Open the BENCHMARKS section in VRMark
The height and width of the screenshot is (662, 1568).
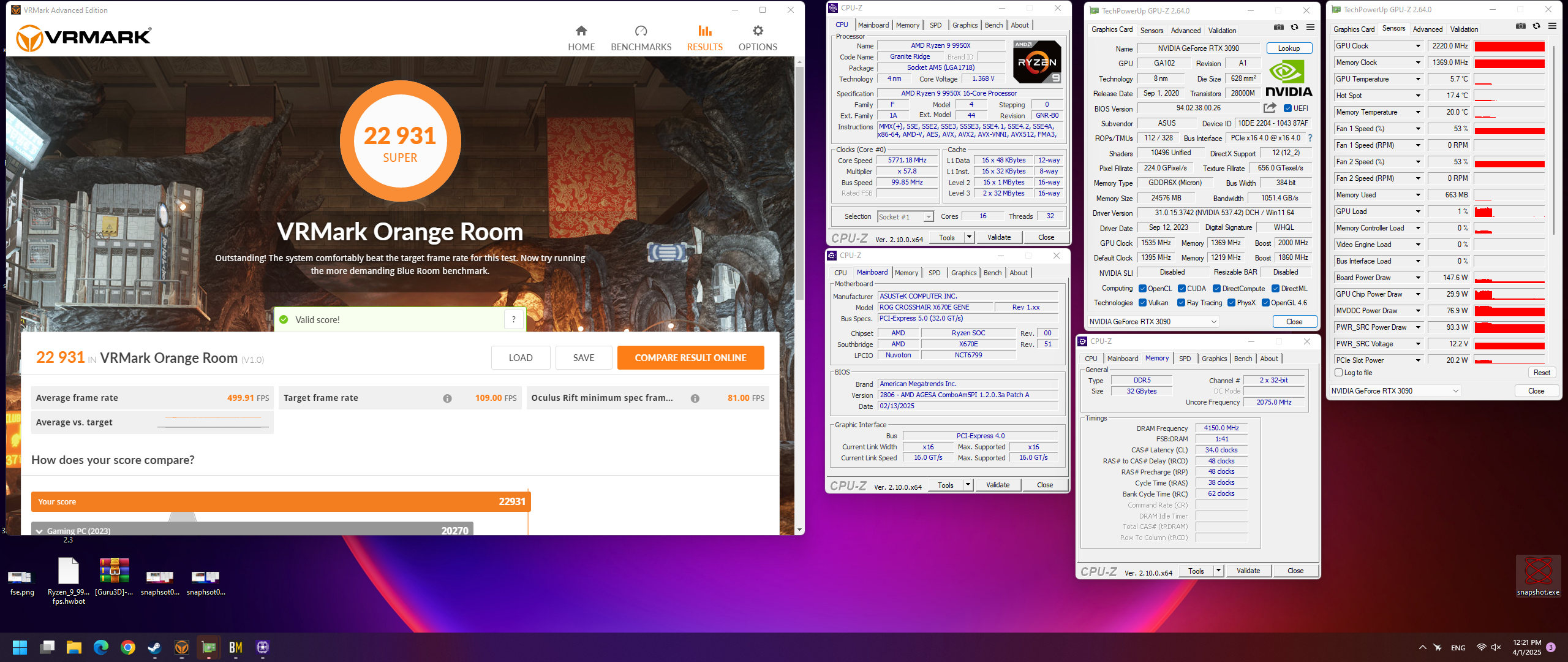641,38
